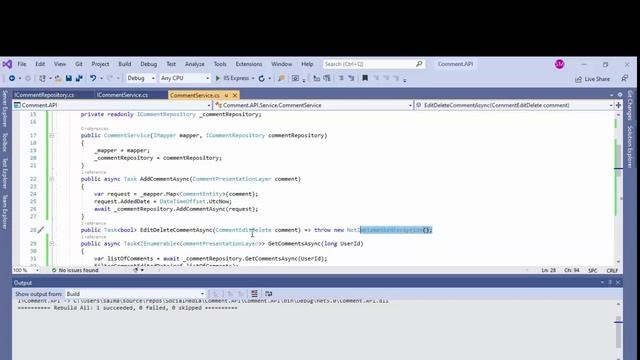Open Comment.API.Service.CommentService type dropdown

pos(313,105)
